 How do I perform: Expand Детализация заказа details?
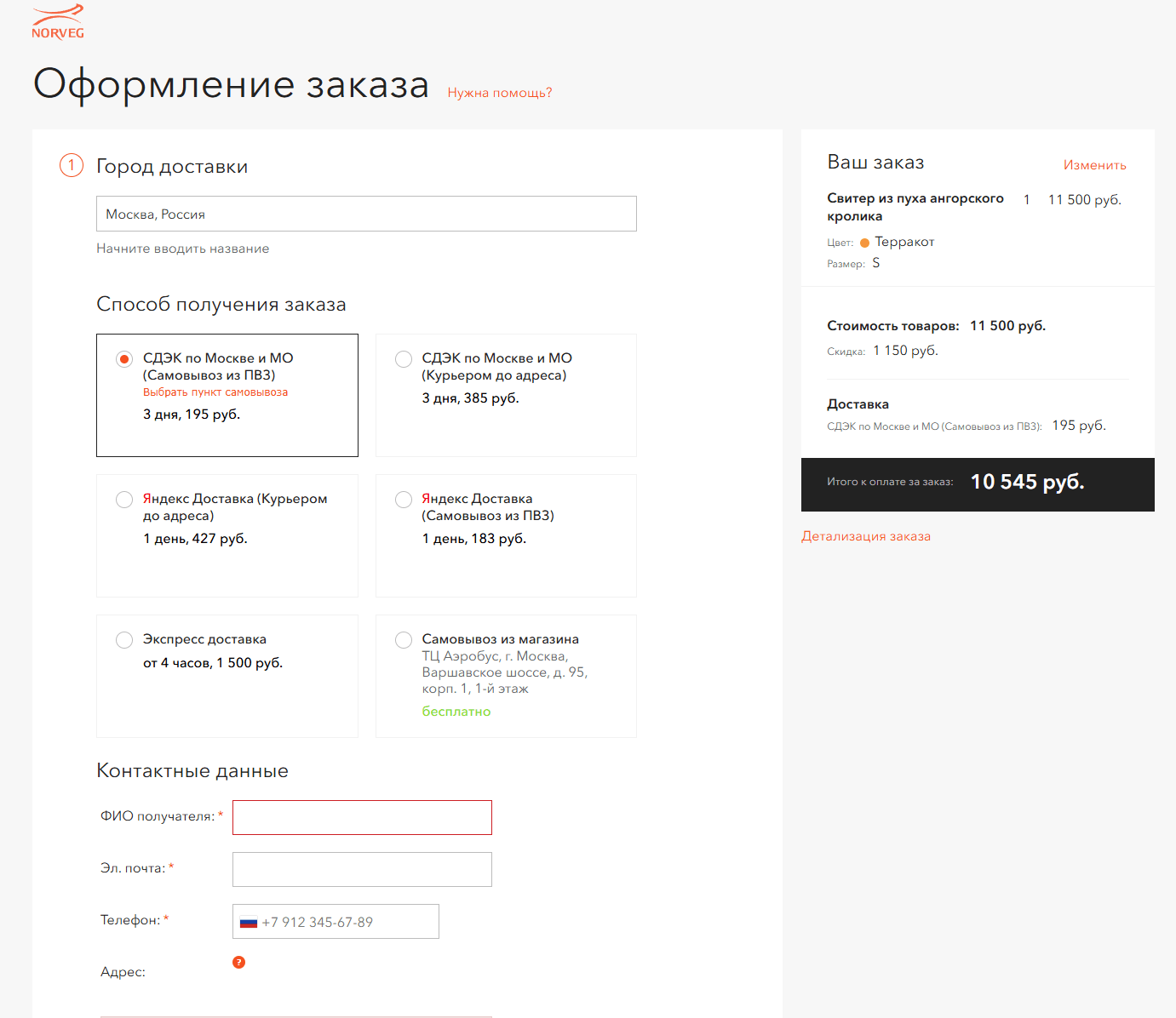865,536
